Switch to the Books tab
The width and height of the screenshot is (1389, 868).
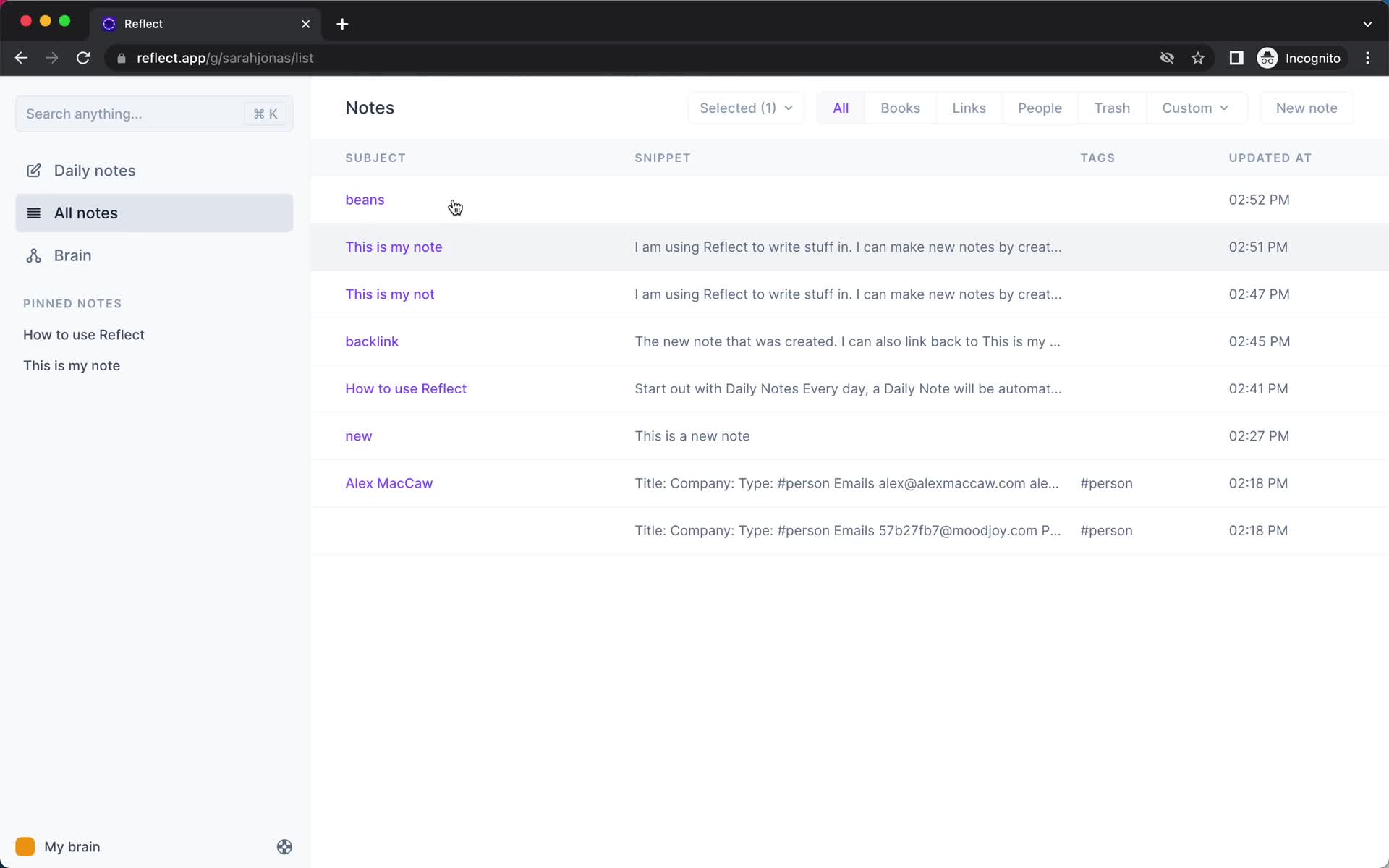tap(900, 108)
